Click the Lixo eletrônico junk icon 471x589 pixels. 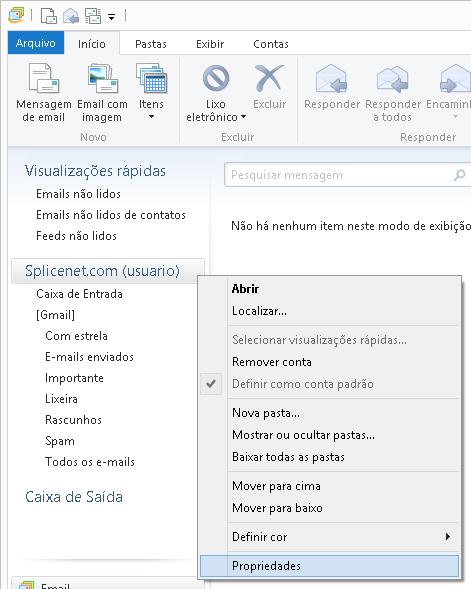tap(216, 78)
